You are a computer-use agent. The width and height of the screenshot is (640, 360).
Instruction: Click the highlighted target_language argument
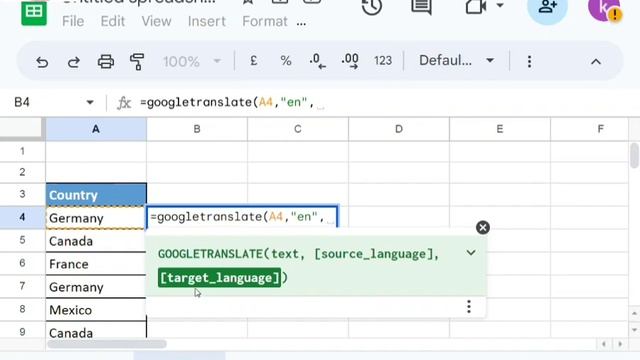click(x=220, y=278)
